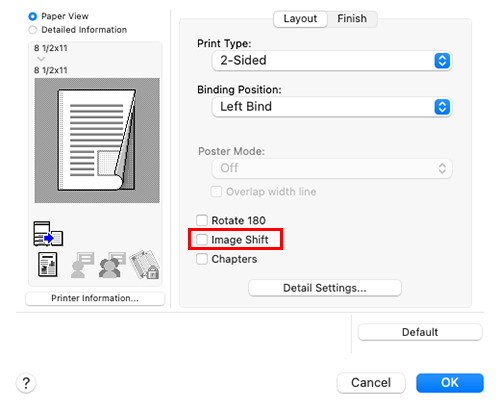The image size is (500, 409).
Task: Click the single user comment icon
Action: (x=82, y=265)
